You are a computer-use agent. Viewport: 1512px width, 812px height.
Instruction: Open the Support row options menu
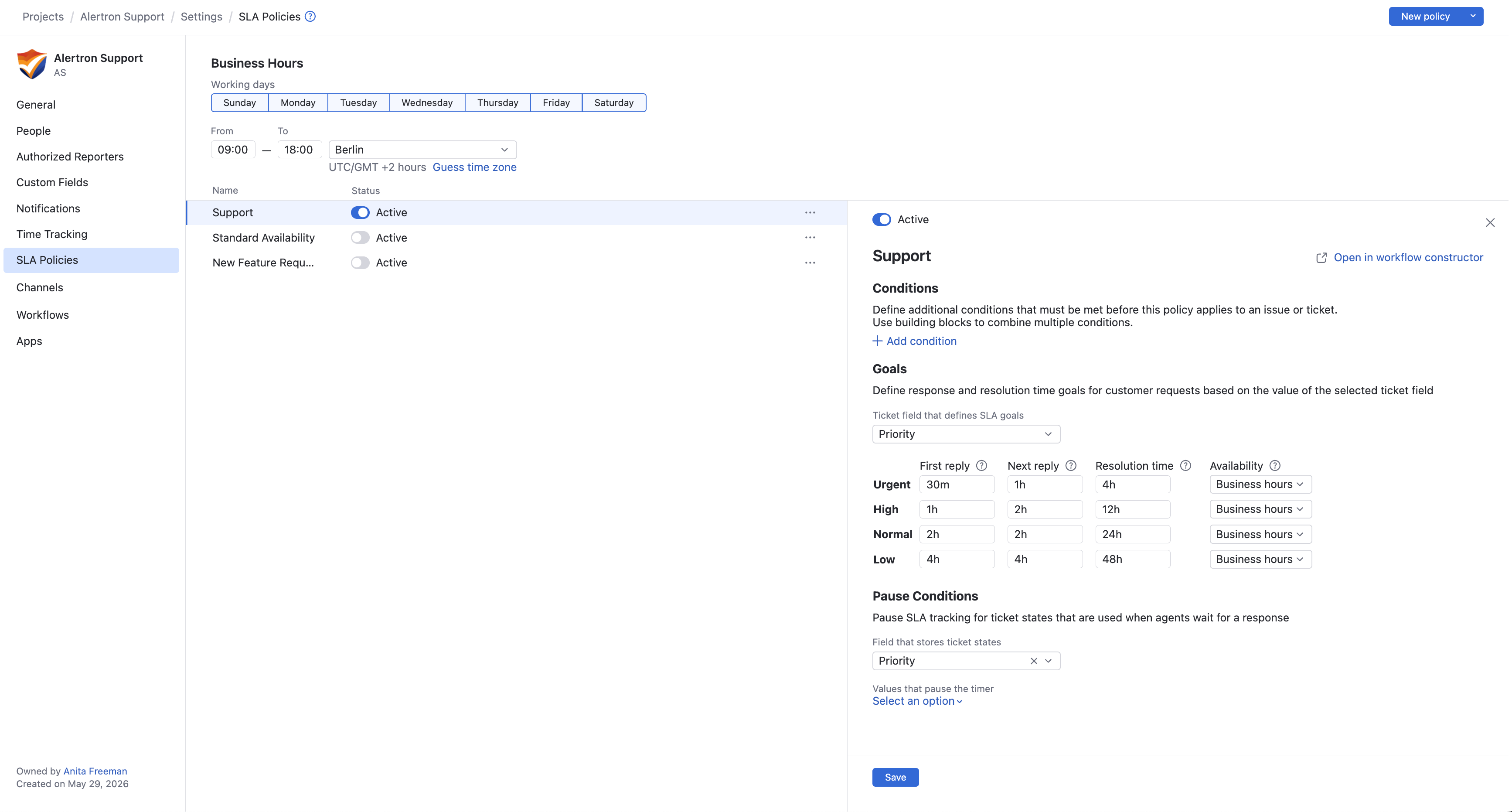[810, 212]
